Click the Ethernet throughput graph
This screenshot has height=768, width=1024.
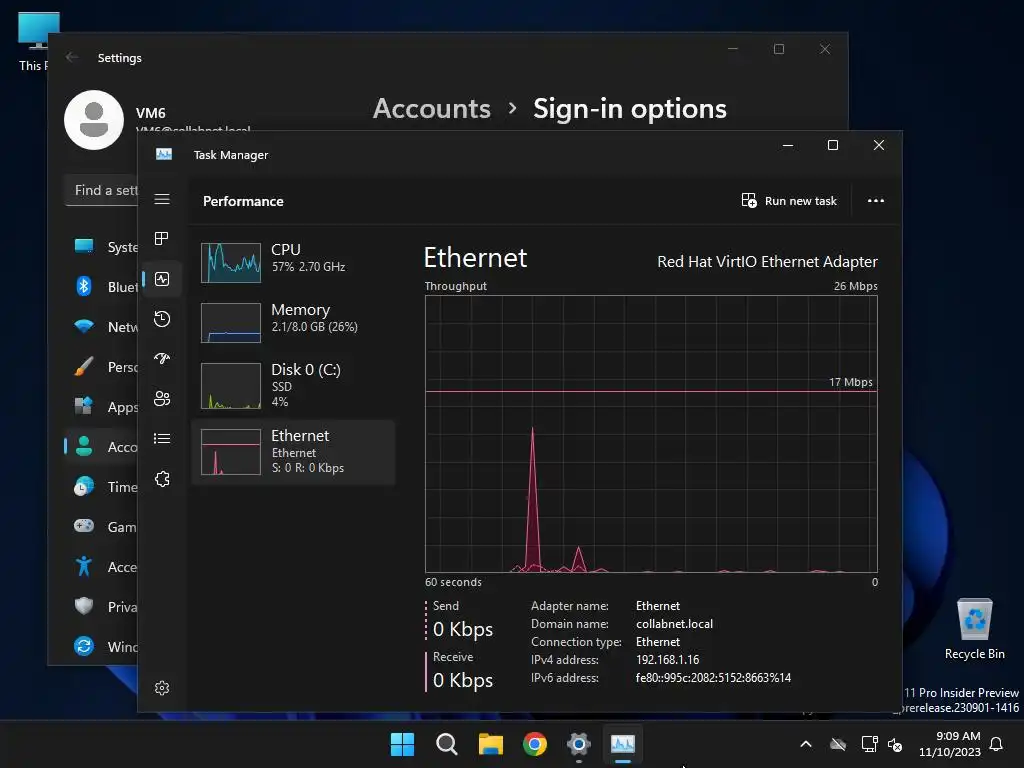[651, 434]
